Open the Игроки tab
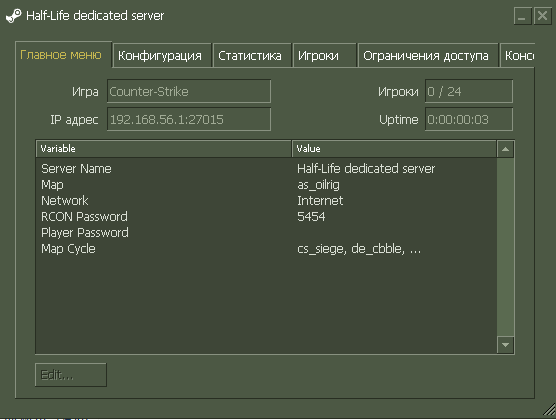 [x=324, y=56]
